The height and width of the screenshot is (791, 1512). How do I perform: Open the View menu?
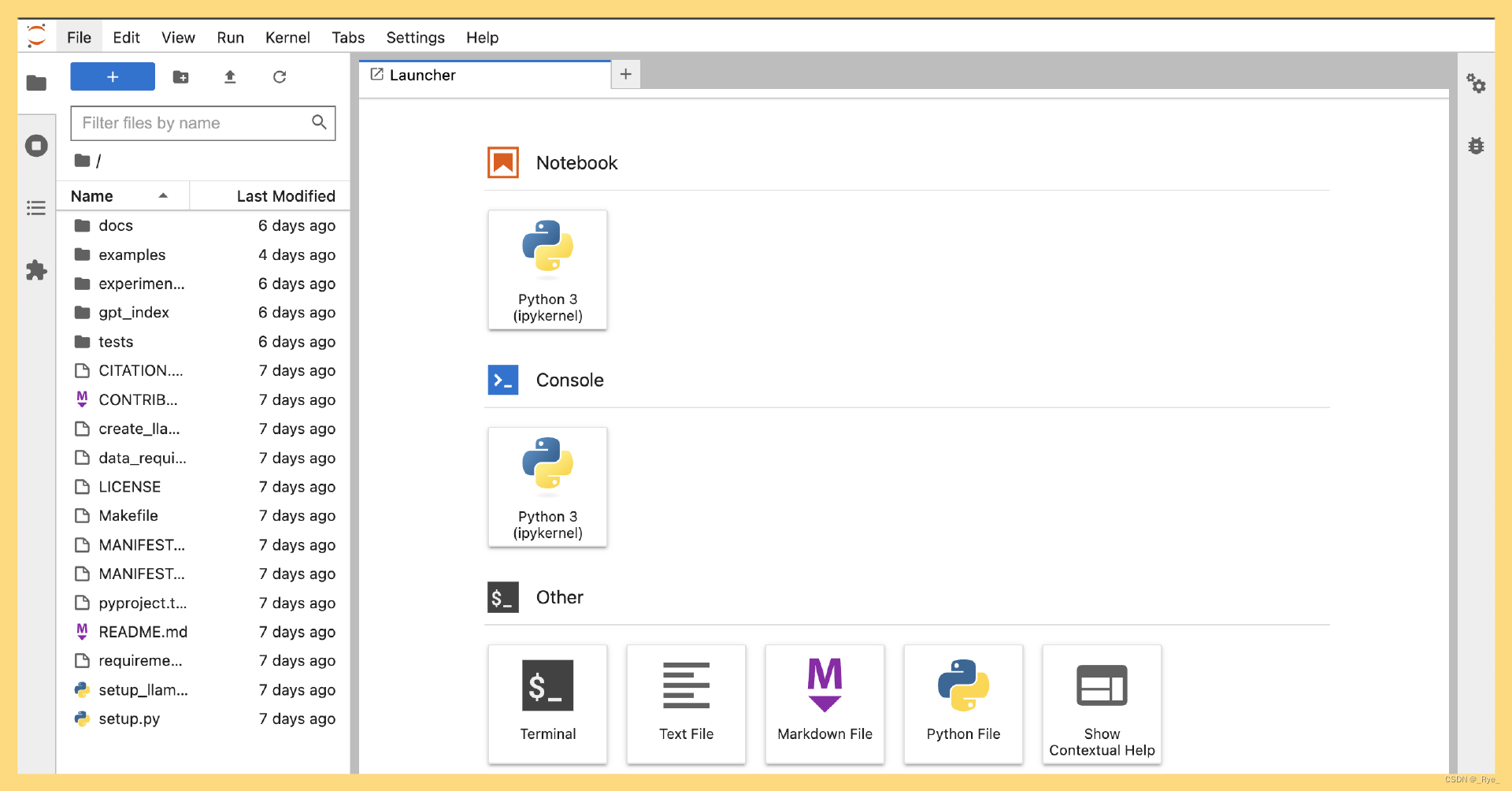coord(178,38)
